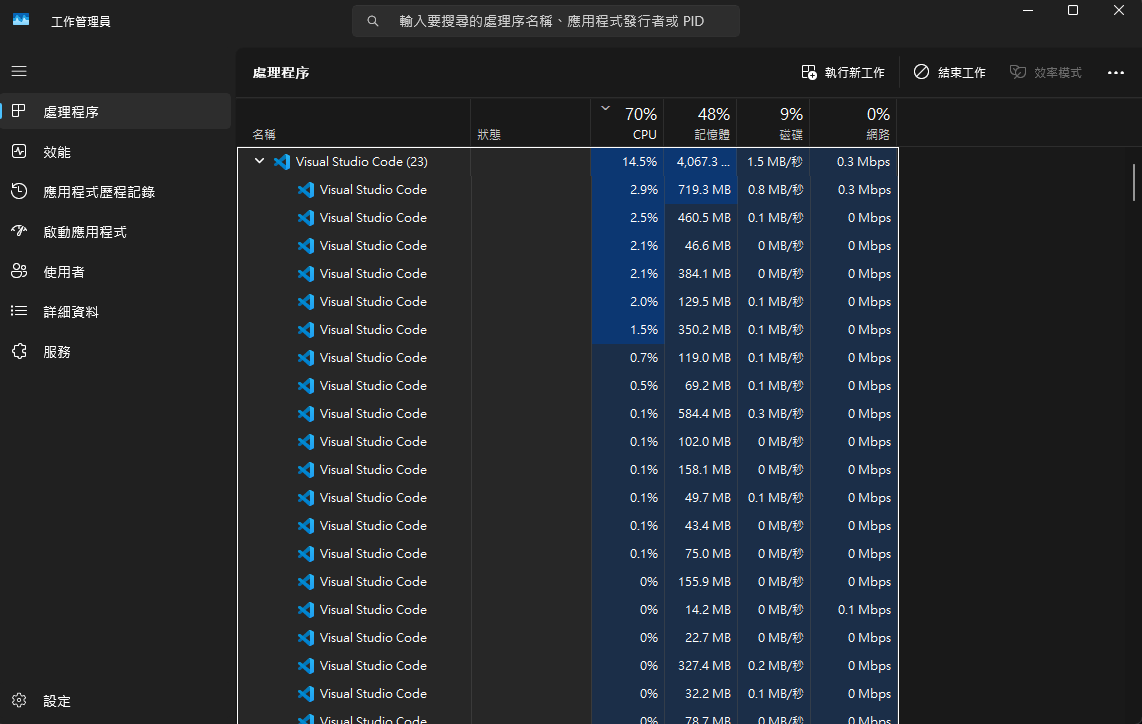This screenshot has height=724, width=1142.
Task: Click the Task Manager app icon in title bar
Action: tap(21, 20)
